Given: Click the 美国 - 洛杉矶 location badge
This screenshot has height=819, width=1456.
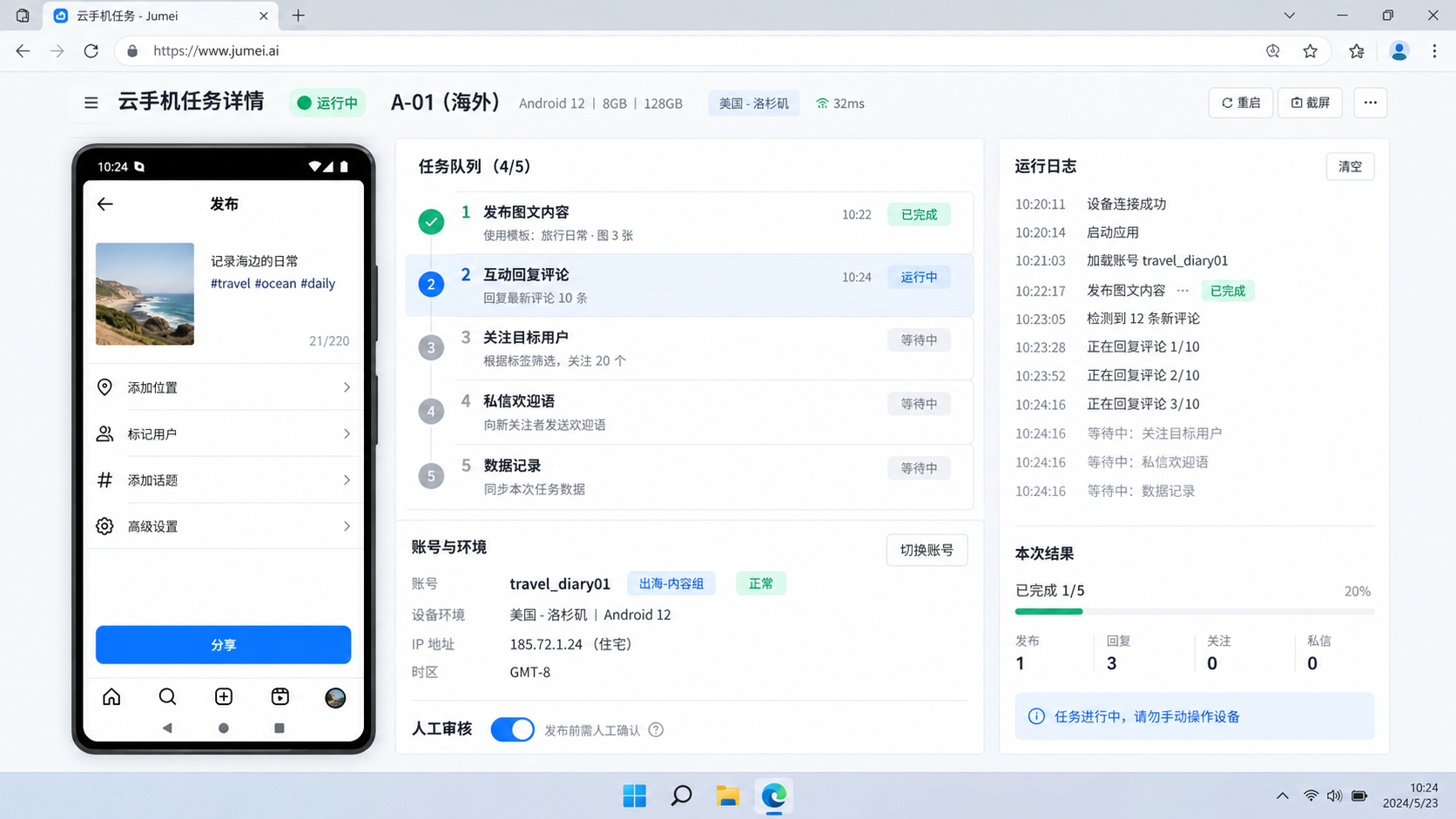Looking at the screenshot, I should point(754,104).
